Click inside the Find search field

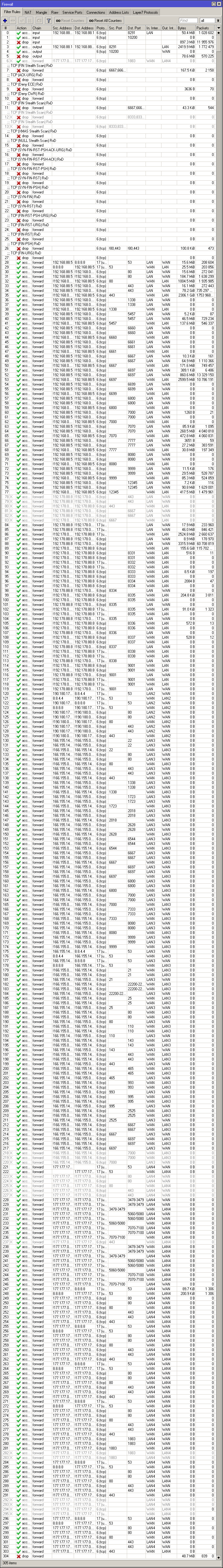(x=188, y=20)
